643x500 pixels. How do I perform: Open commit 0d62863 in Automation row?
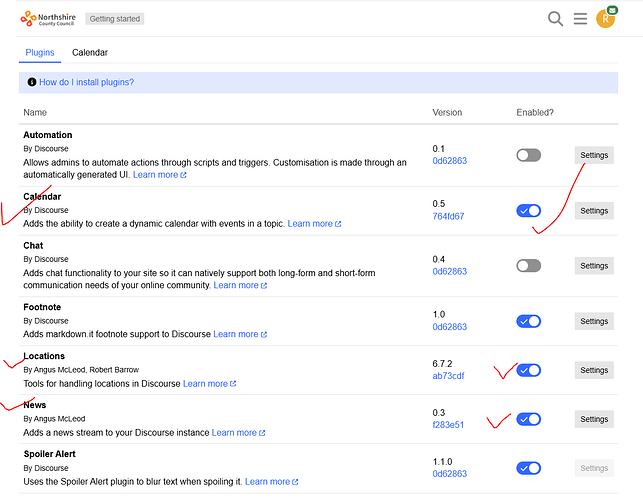pyautogui.click(x=449, y=161)
